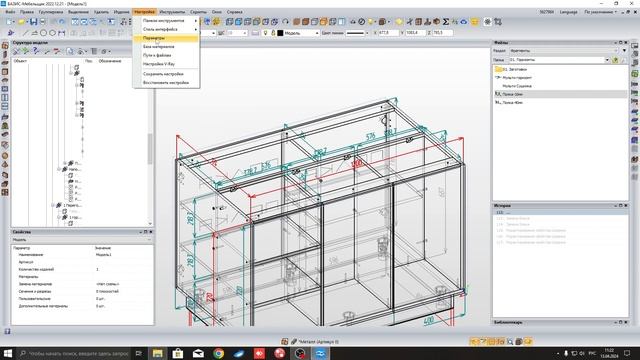Viewport: 640px width, 360px height.
Task: Click the crop frame icon at toolbar end
Action: pos(498,22)
